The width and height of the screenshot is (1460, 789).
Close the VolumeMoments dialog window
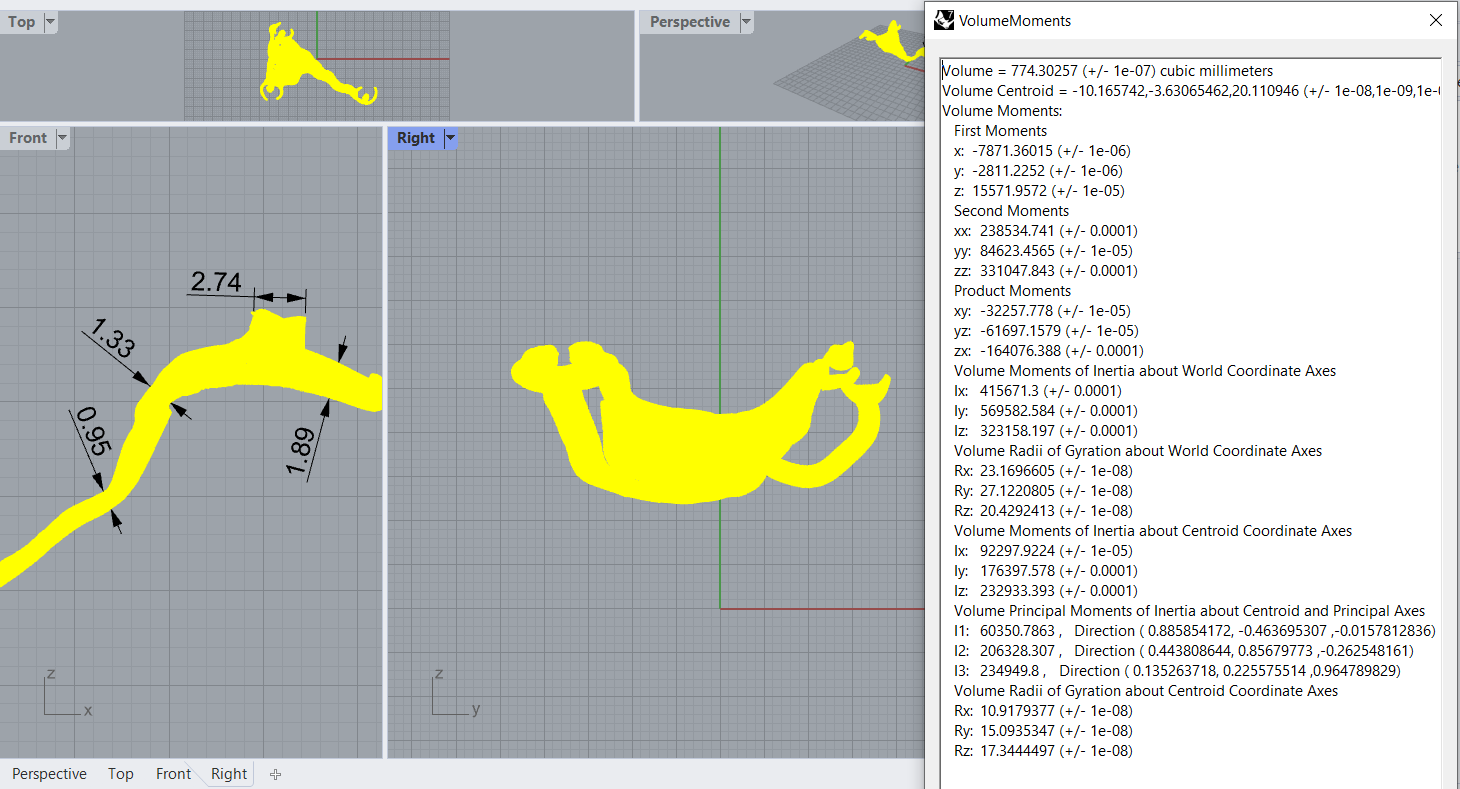click(x=1436, y=20)
